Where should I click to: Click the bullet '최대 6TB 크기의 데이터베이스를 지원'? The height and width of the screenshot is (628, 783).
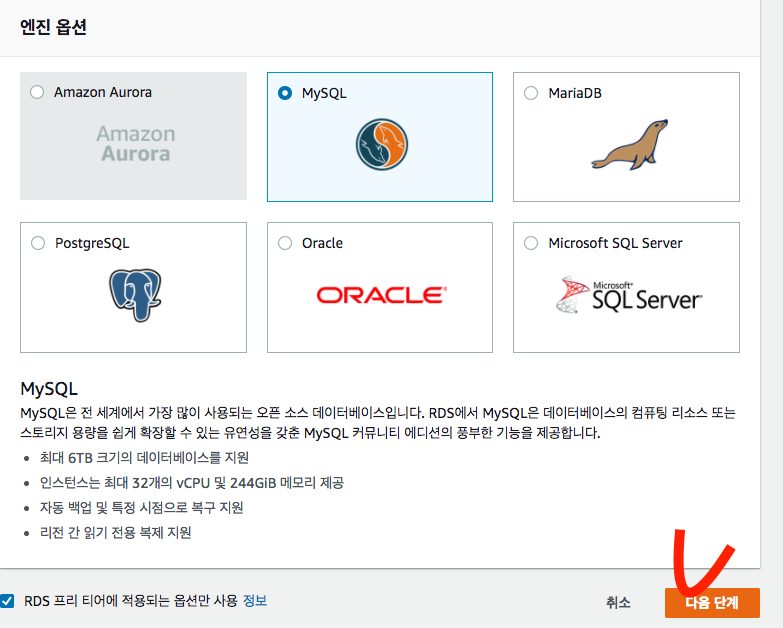[x=144, y=458]
